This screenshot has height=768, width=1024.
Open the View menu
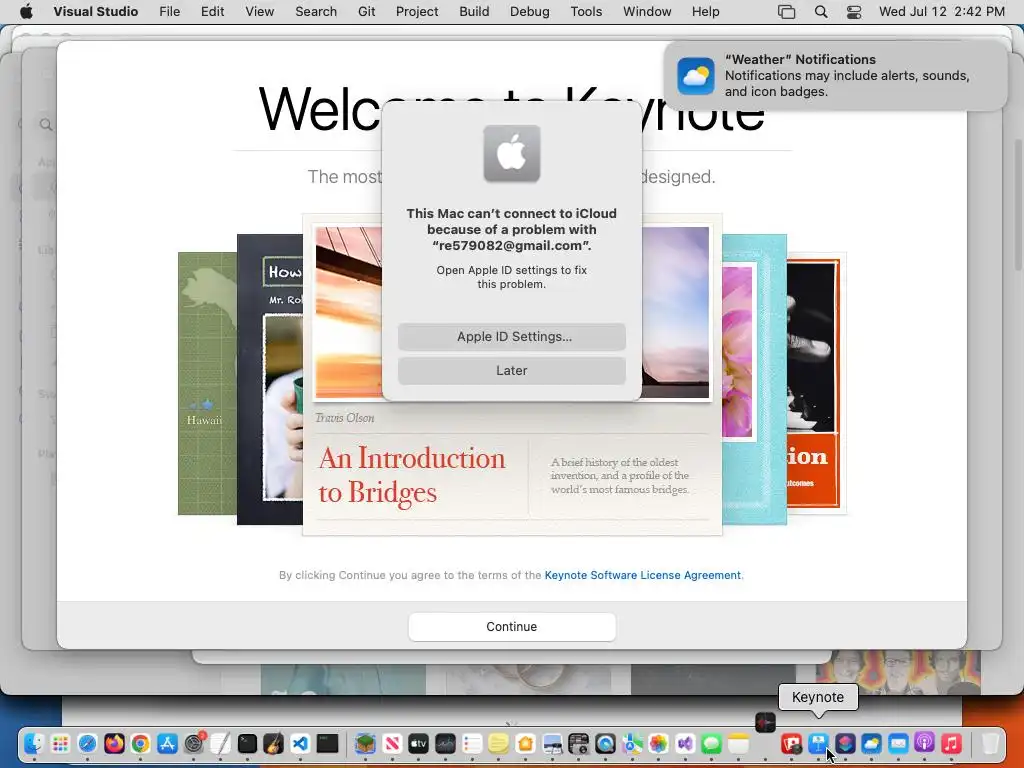click(x=259, y=12)
